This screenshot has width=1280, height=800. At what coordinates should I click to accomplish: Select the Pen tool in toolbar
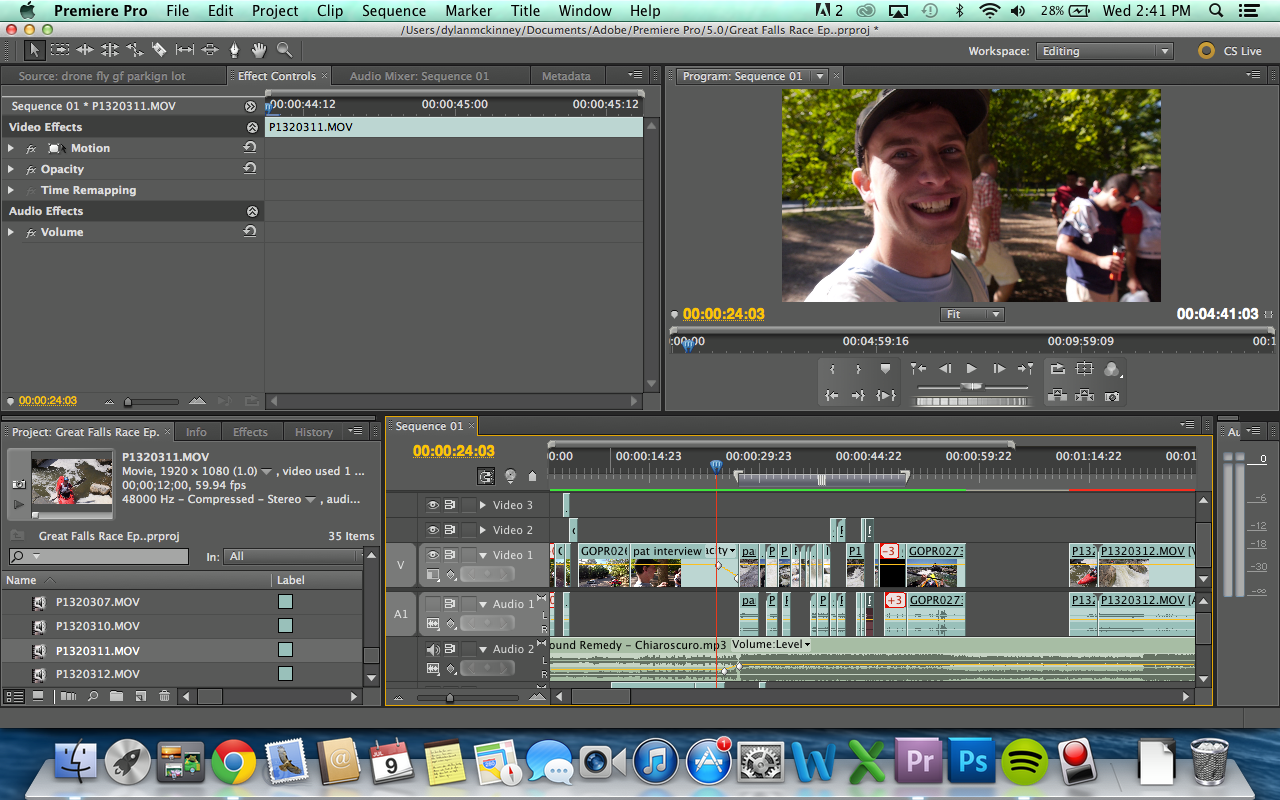tap(234, 50)
